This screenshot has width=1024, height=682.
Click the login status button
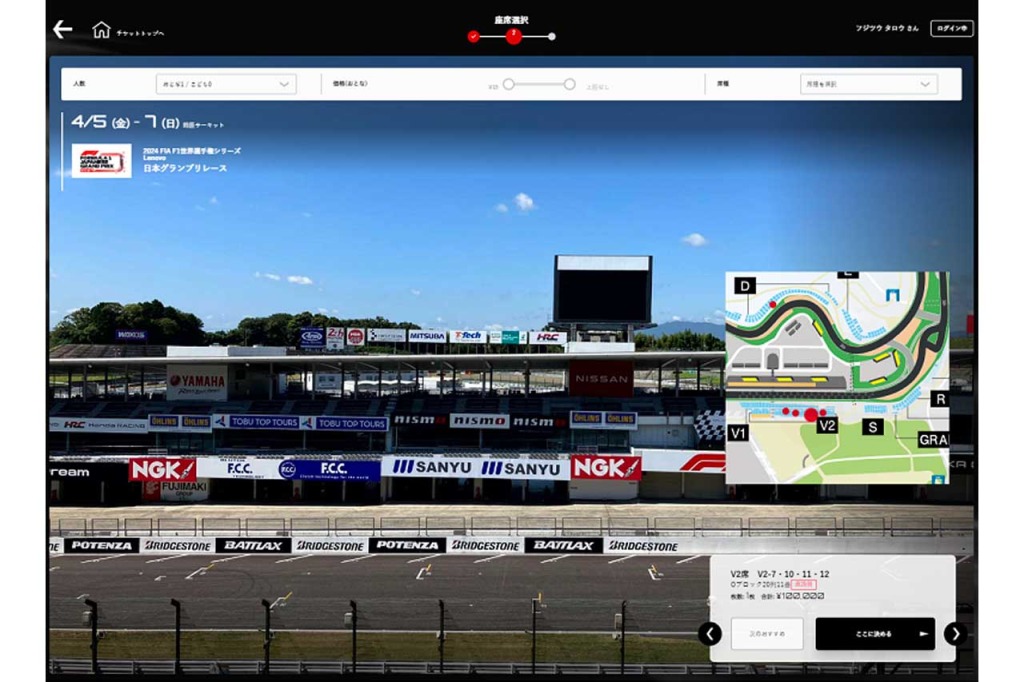pos(951,29)
